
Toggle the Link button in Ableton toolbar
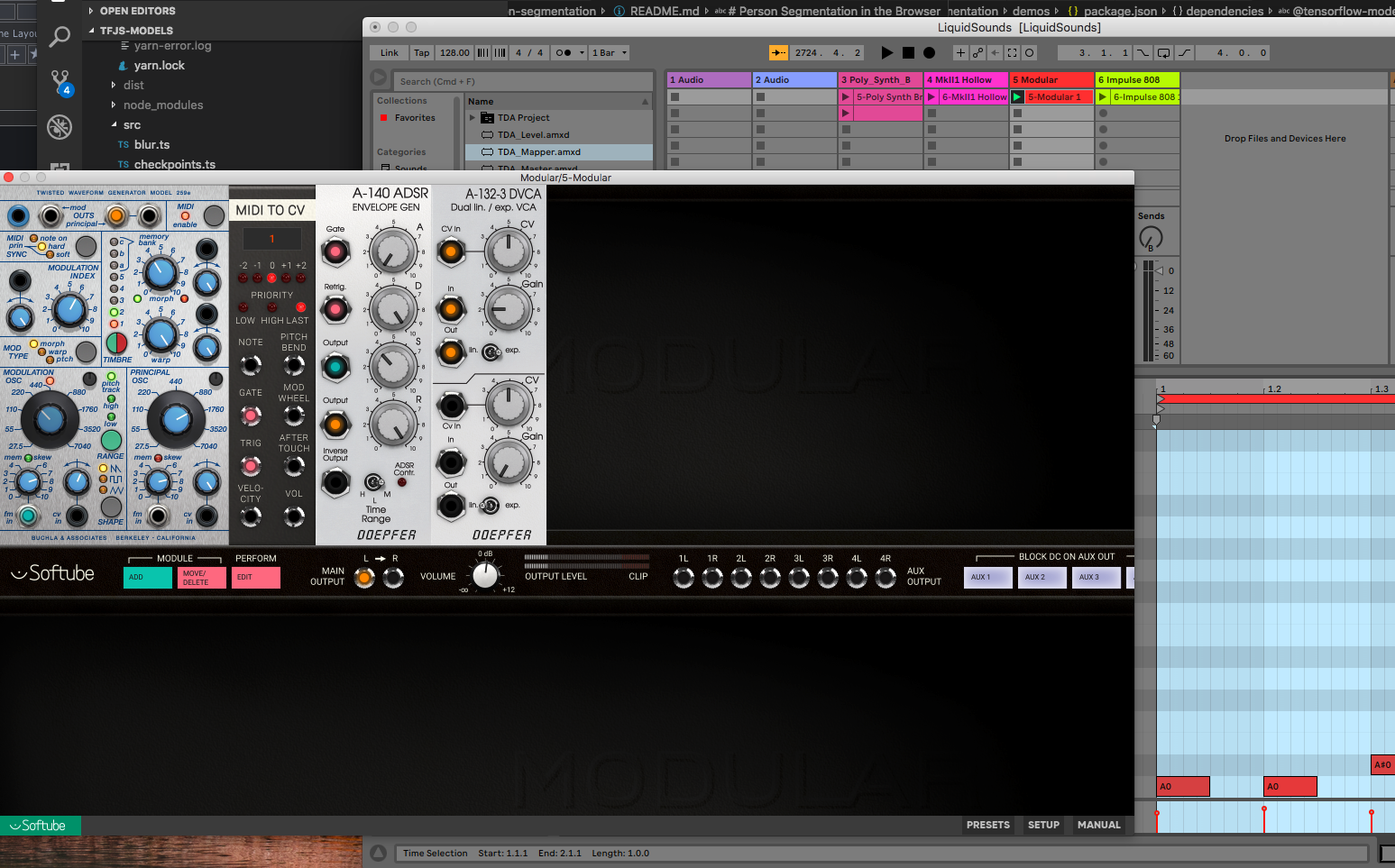[389, 53]
